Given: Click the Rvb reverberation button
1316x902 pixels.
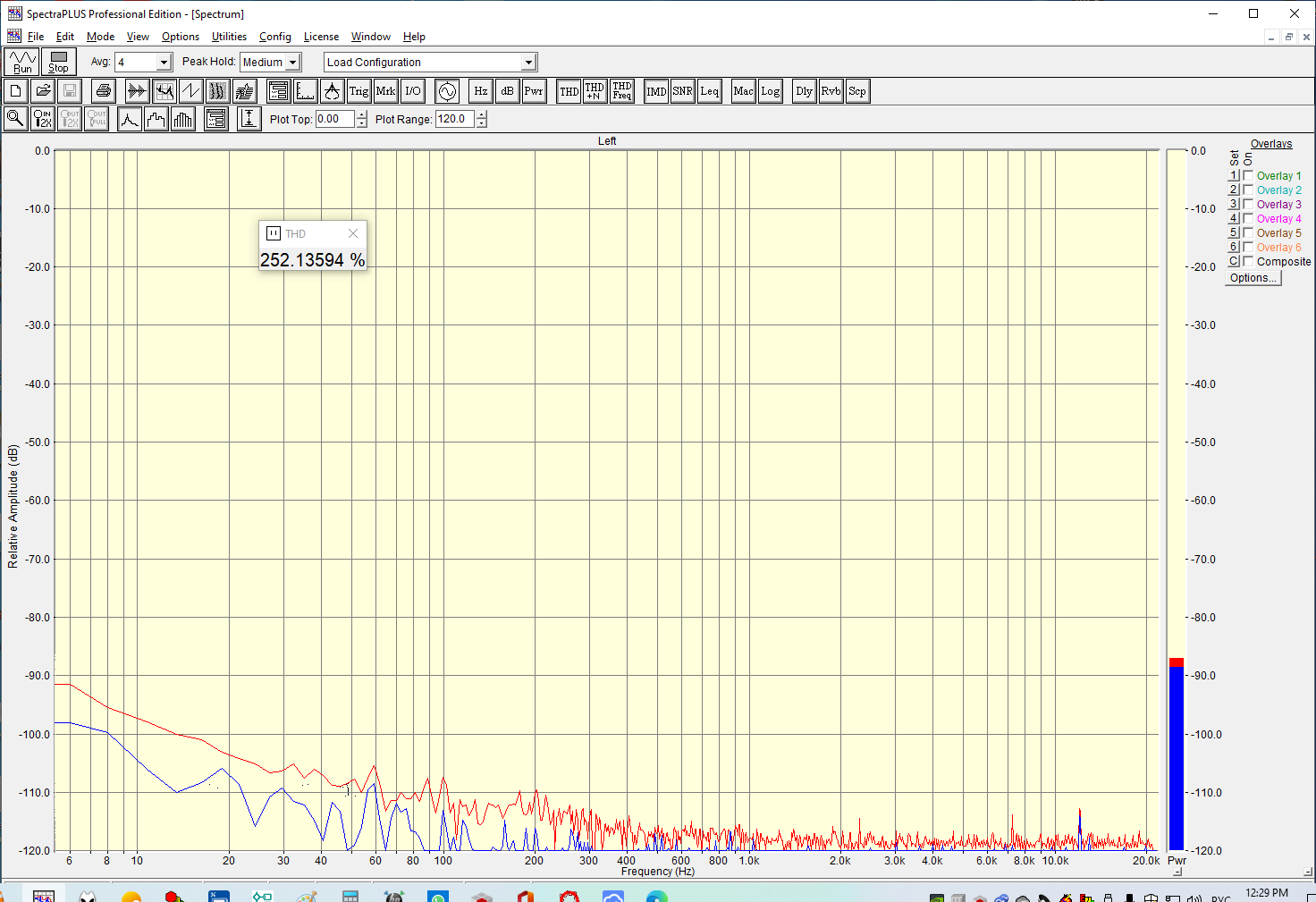Looking at the screenshot, I should coord(831,91).
